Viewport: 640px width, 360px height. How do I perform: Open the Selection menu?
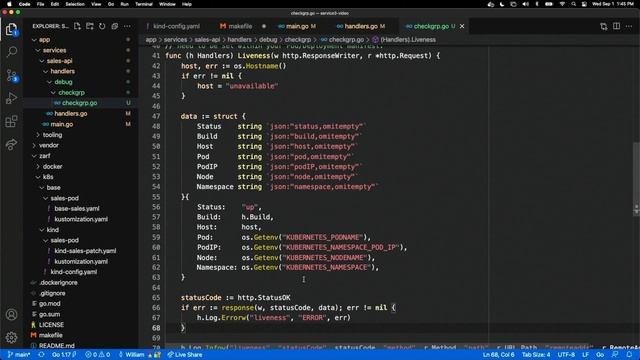[x=75, y=4]
